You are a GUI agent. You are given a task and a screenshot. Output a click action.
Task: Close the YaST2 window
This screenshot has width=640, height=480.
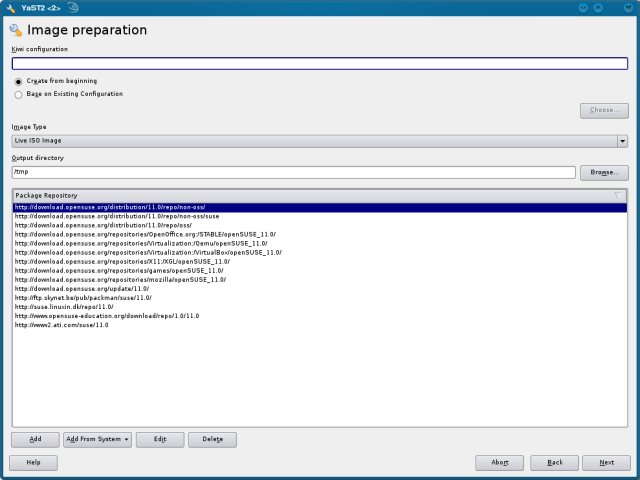pos(629,7)
